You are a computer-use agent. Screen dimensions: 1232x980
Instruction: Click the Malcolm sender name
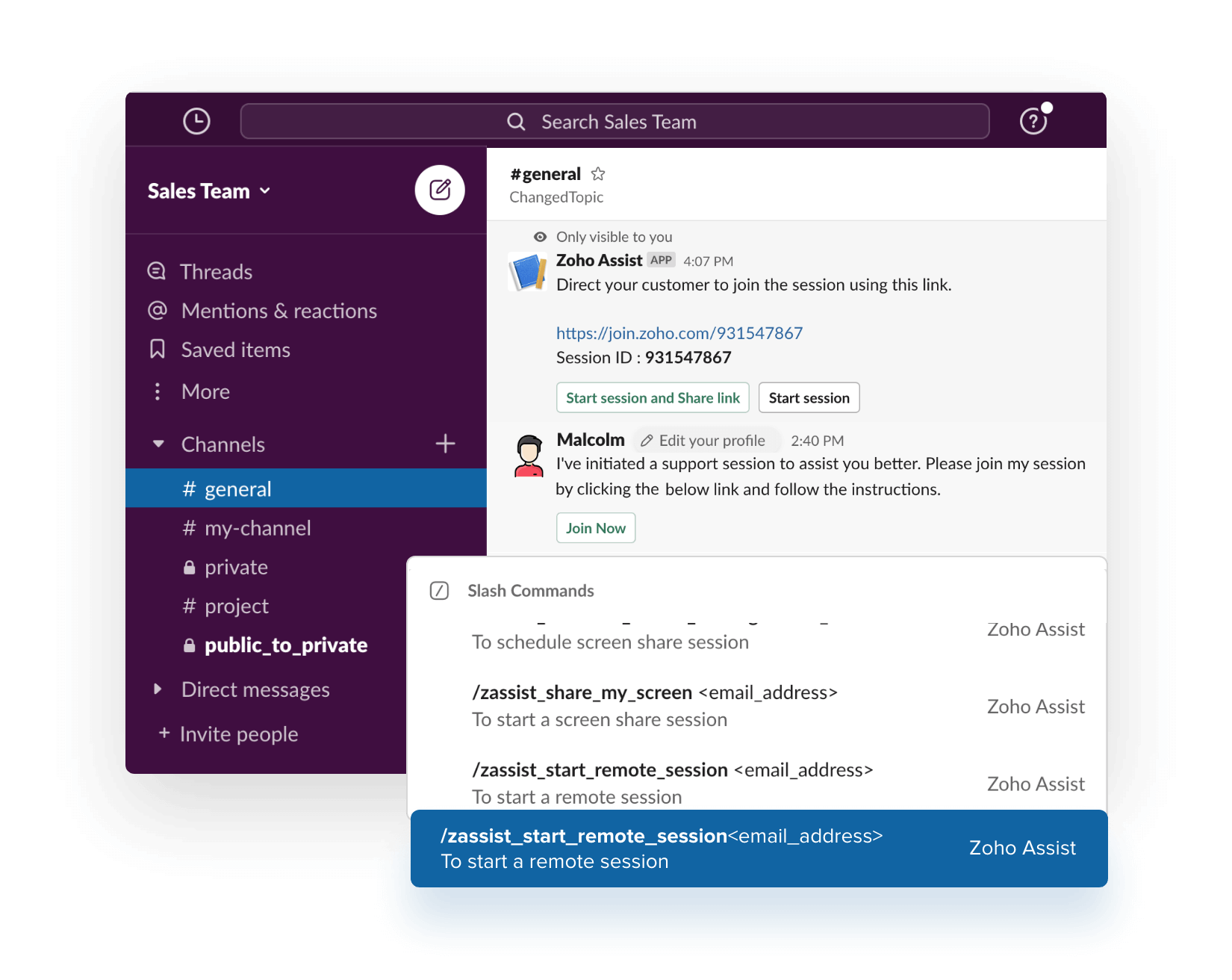pos(591,440)
